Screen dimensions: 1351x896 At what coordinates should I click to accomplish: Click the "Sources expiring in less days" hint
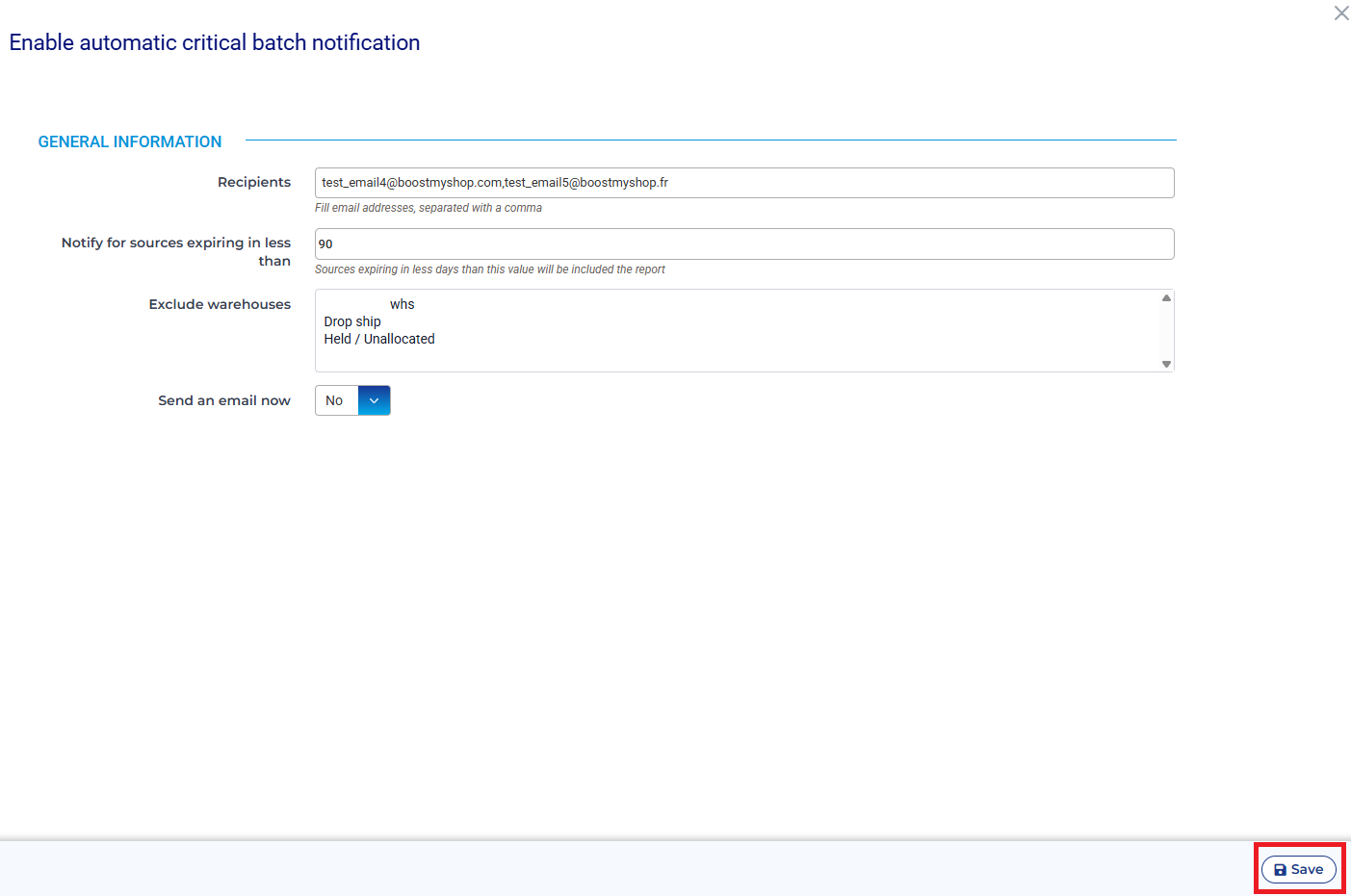(x=489, y=269)
